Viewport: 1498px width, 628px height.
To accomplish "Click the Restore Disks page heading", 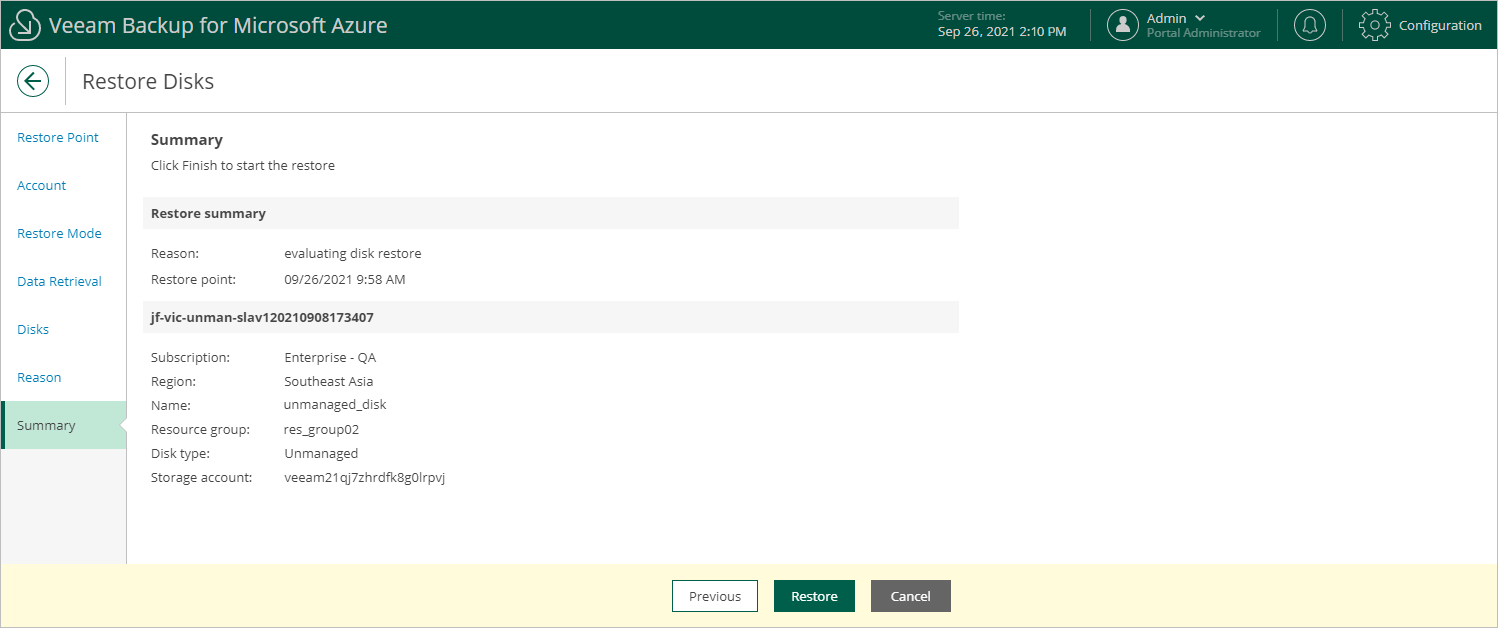I will coord(148,81).
